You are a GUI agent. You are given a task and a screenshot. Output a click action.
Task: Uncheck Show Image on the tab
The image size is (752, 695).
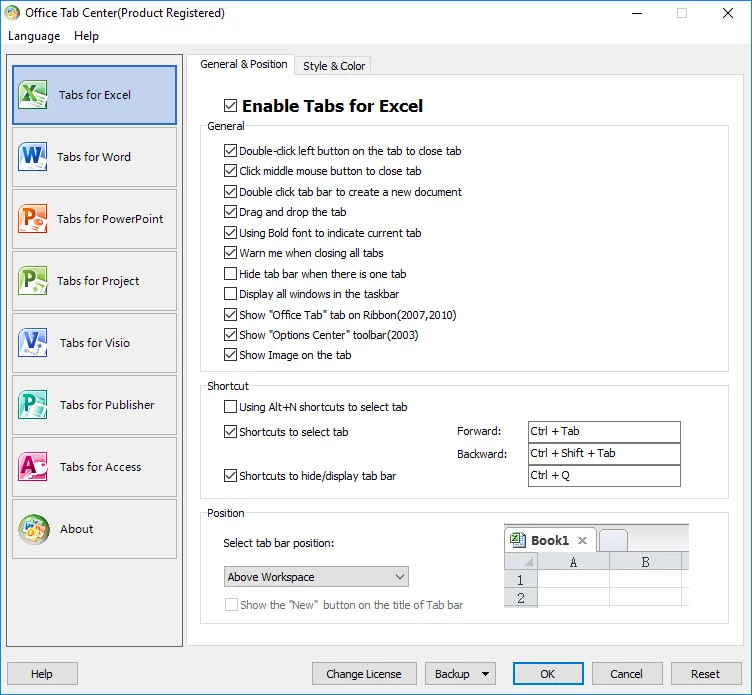click(230, 355)
